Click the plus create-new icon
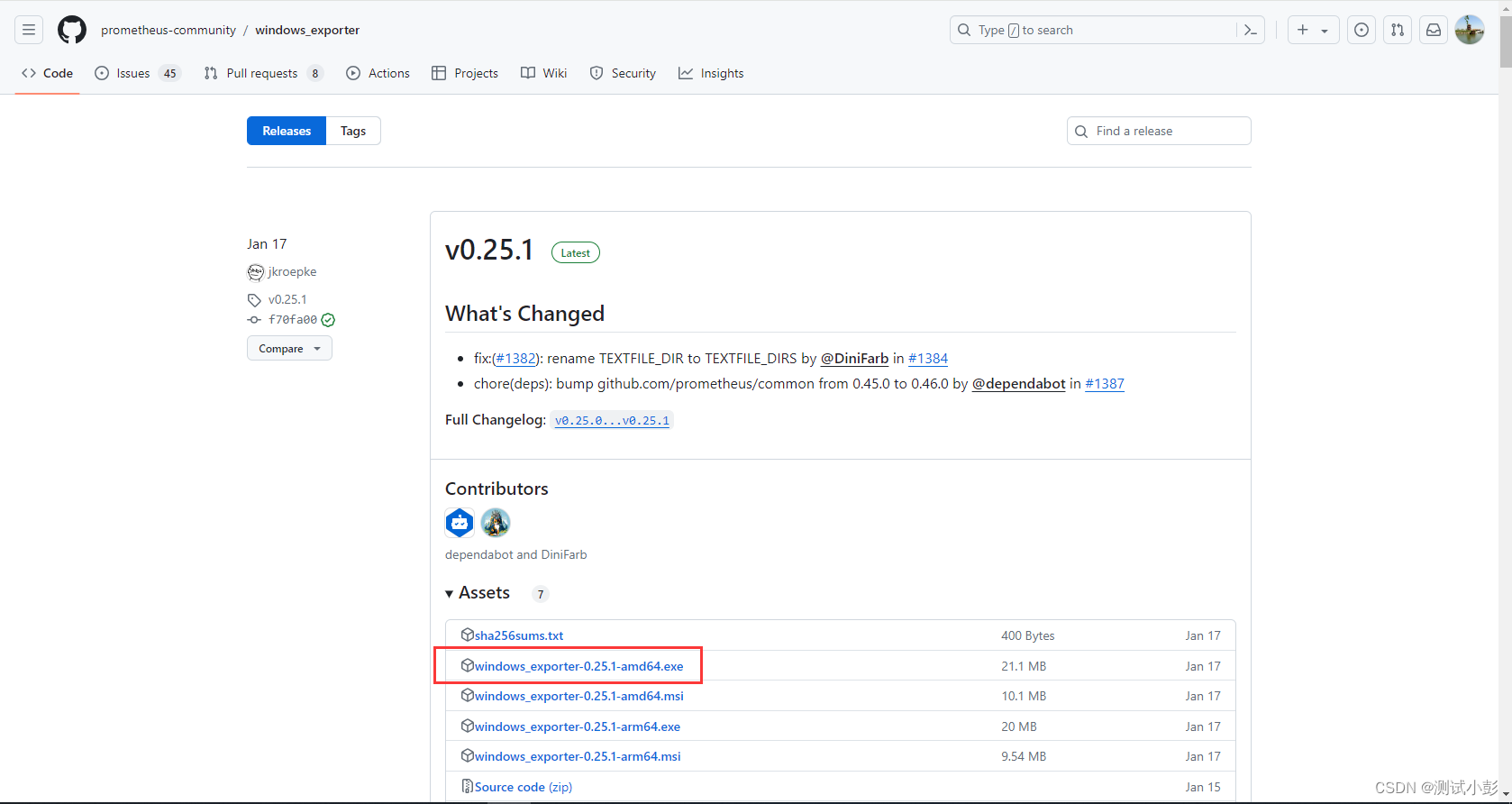The height and width of the screenshot is (804, 1512). [x=1303, y=30]
